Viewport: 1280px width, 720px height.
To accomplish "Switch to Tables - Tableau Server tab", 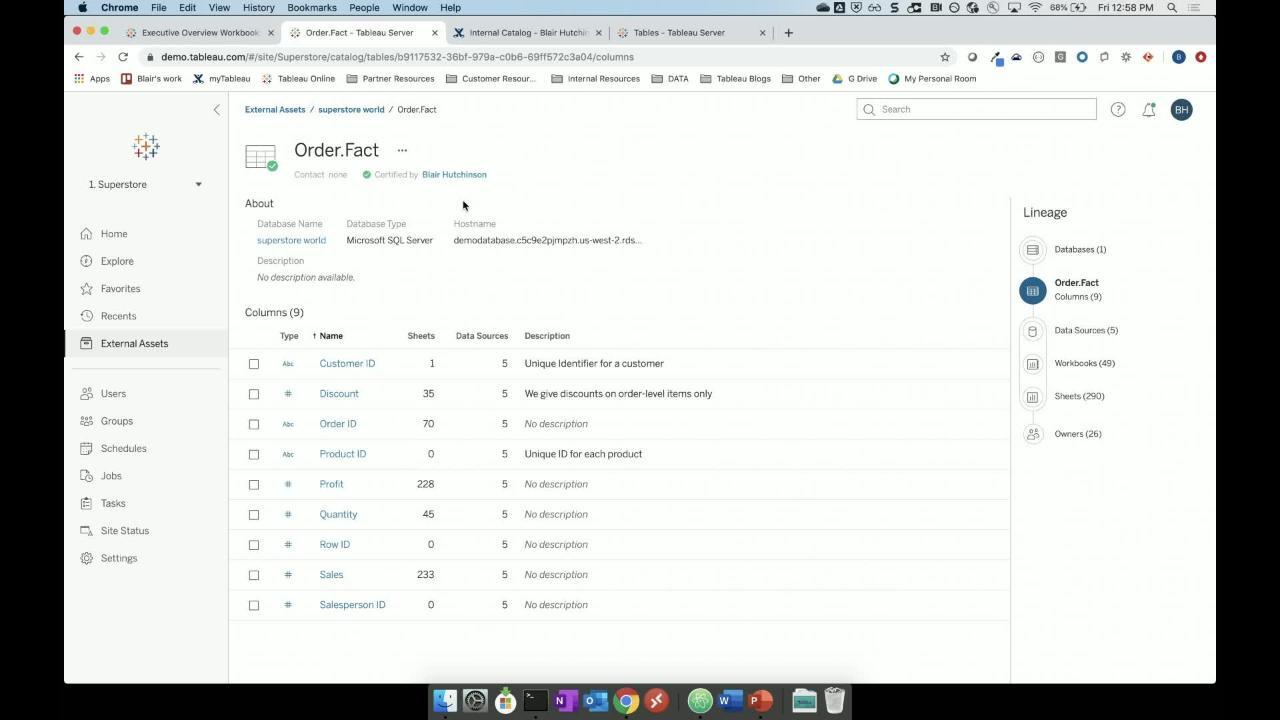I will tap(690, 33).
